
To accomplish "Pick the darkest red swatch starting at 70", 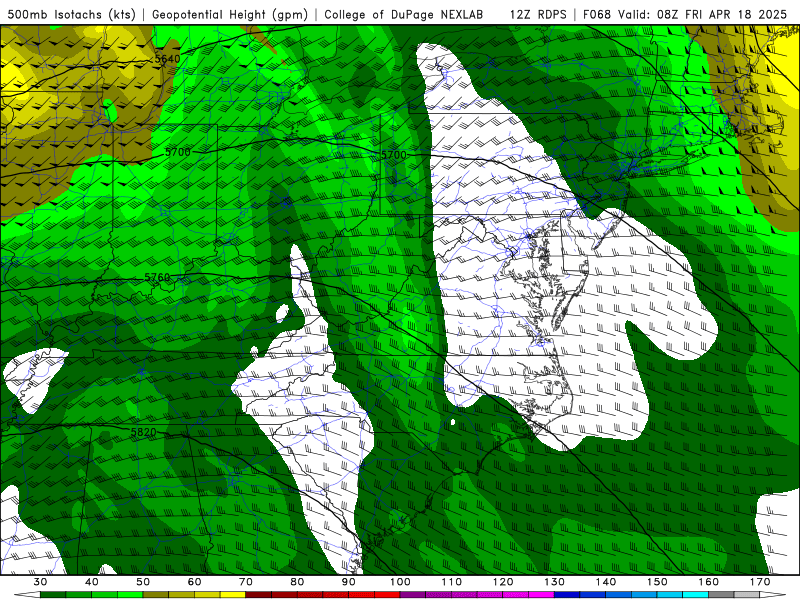I will 259,595.
